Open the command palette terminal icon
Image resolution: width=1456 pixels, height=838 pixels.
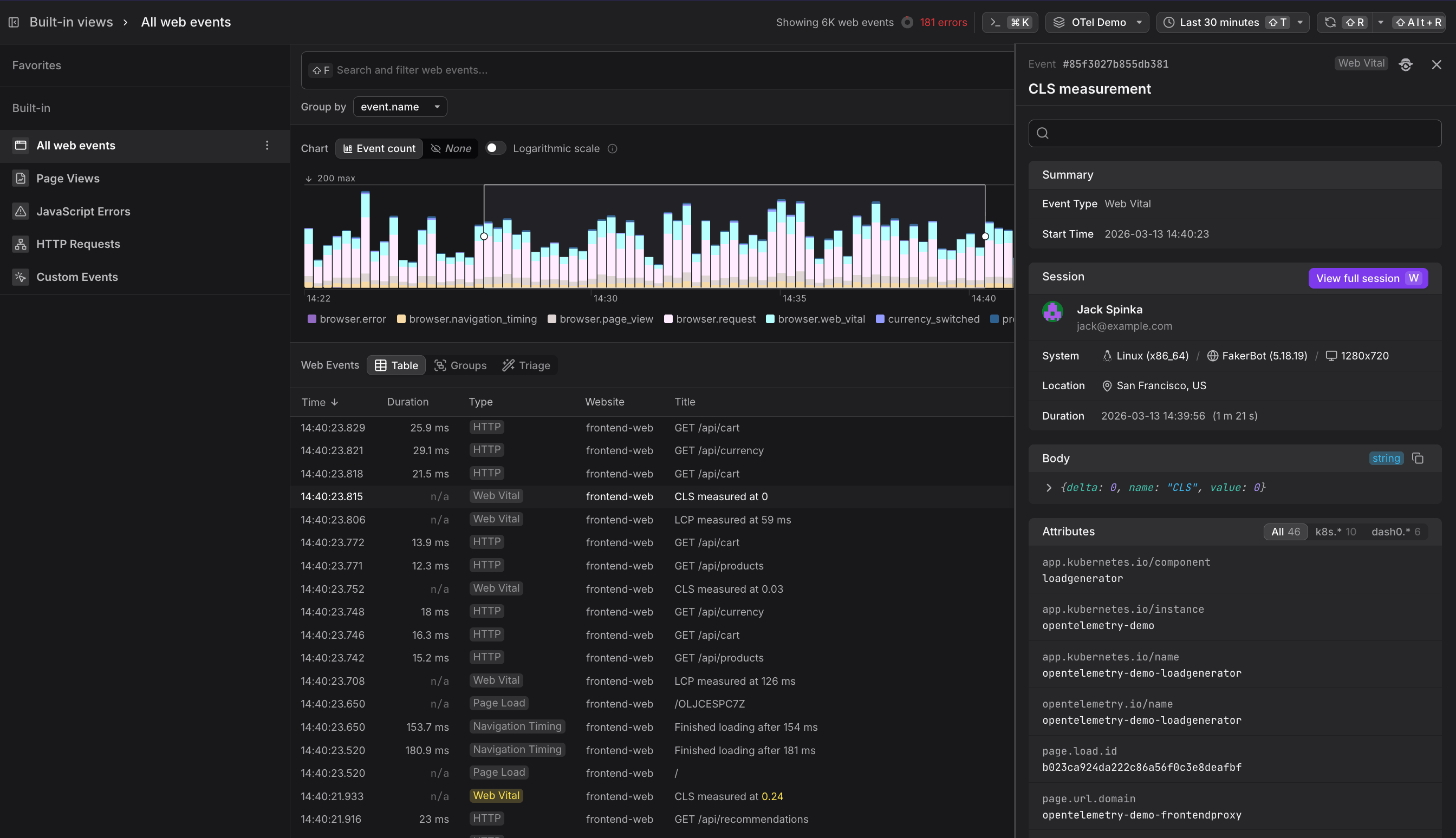[997, 22]
